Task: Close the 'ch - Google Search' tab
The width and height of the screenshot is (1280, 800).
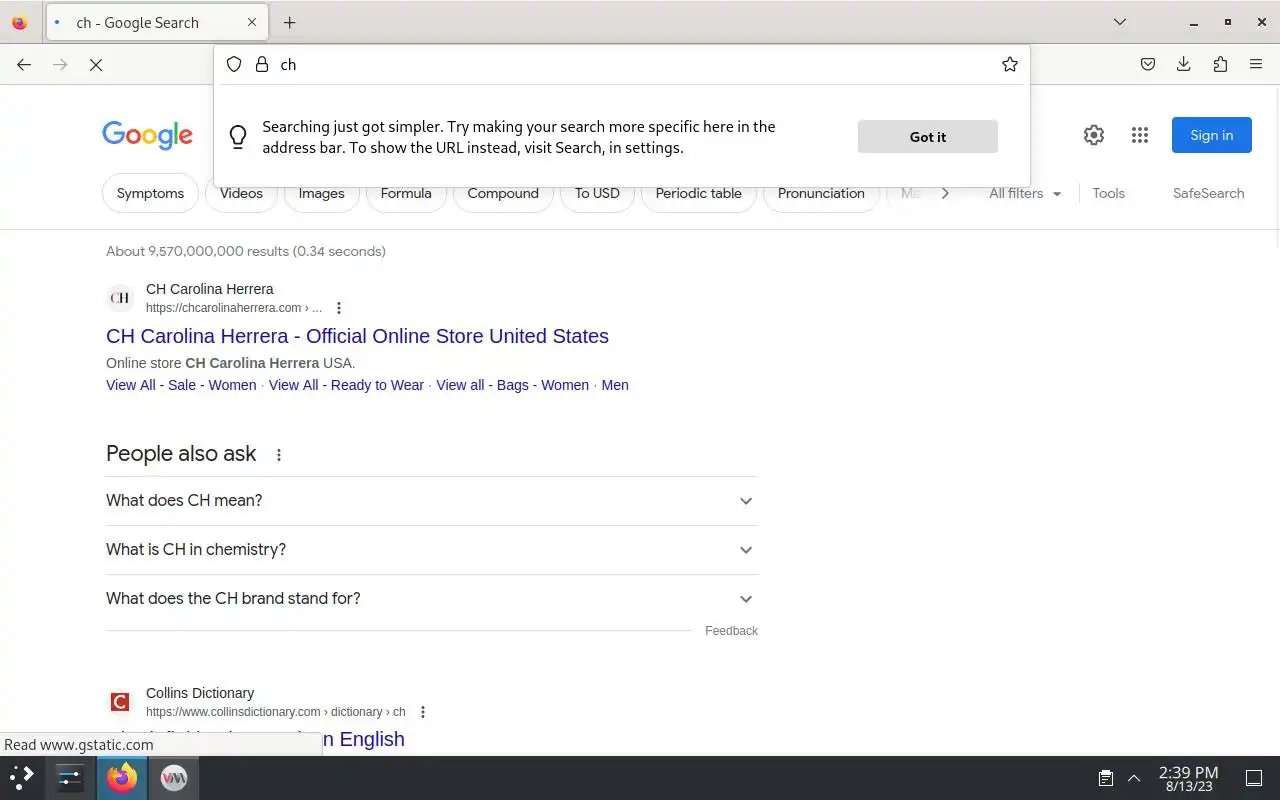Action: tap(252, 22)
